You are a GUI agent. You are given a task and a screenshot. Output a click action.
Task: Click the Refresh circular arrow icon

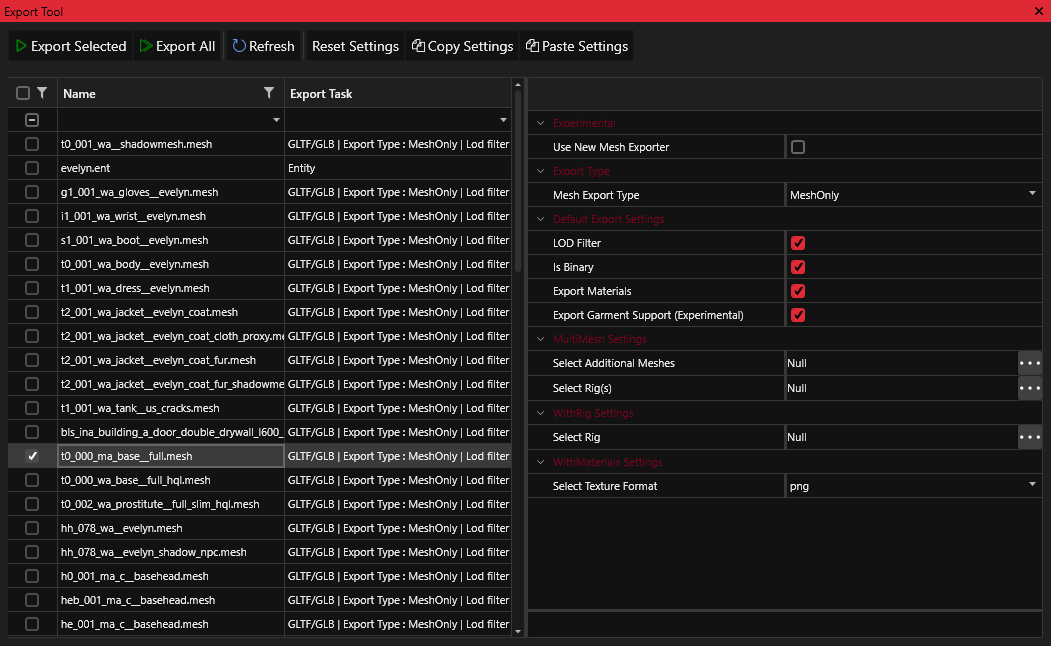pos(239,46)
